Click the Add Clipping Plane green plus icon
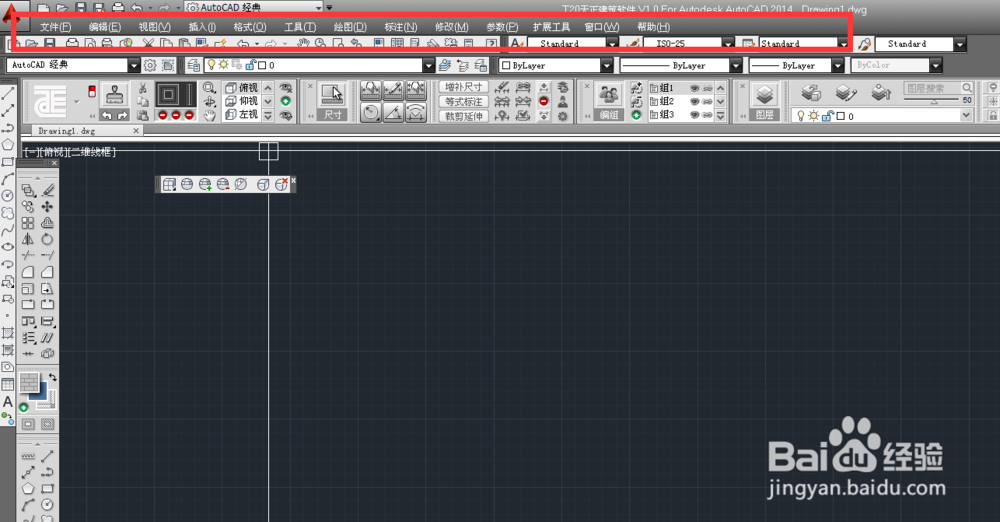This screenshot has height=522, width=1000. click(x=205, y=184)
